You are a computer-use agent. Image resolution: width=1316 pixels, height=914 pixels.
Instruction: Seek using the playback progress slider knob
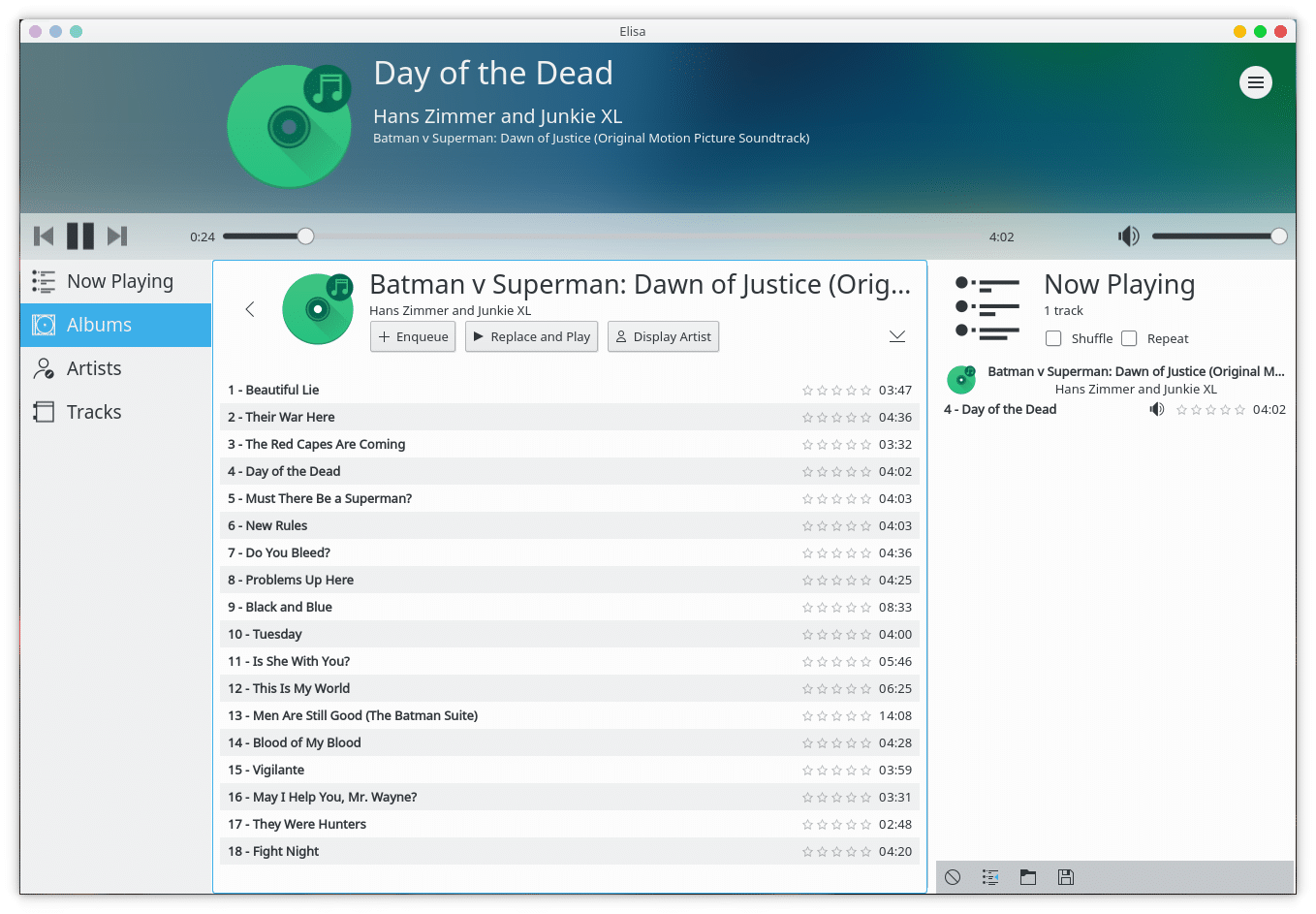pyautogui.click(x=305, y=236)
